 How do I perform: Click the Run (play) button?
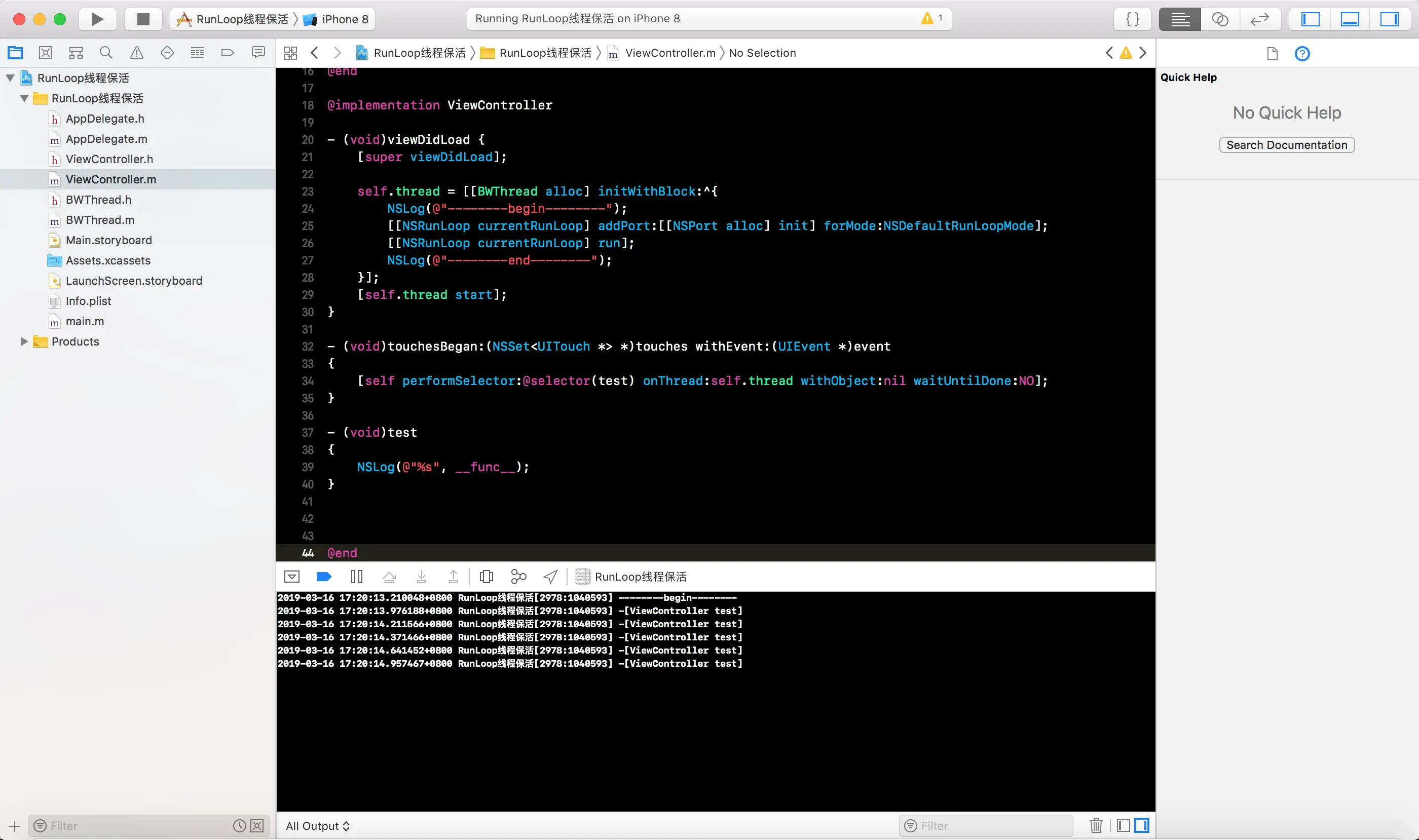coord(97,19)
